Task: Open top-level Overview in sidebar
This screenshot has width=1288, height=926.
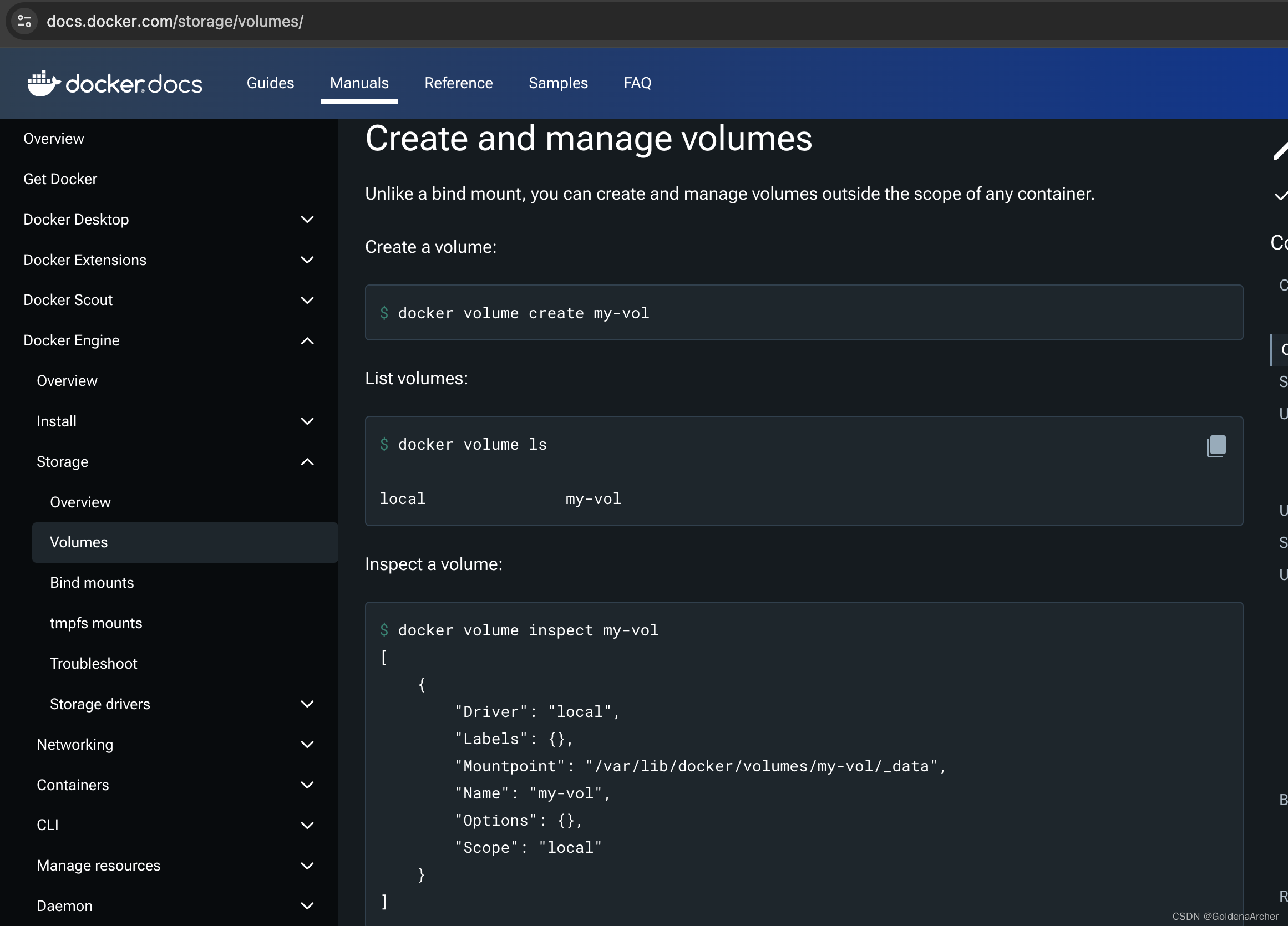Action: coord(54,139)
